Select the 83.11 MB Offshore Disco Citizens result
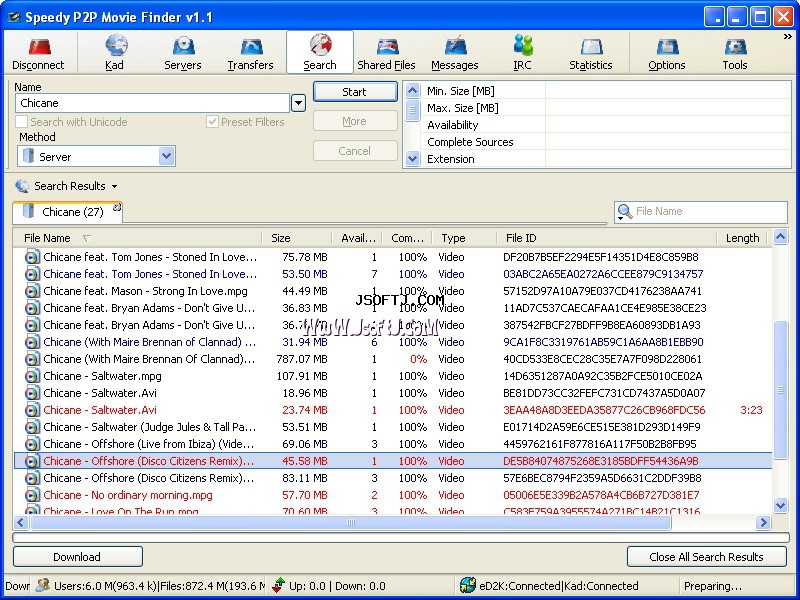This screenshot has height=600, width=800. tap(393, 478)
